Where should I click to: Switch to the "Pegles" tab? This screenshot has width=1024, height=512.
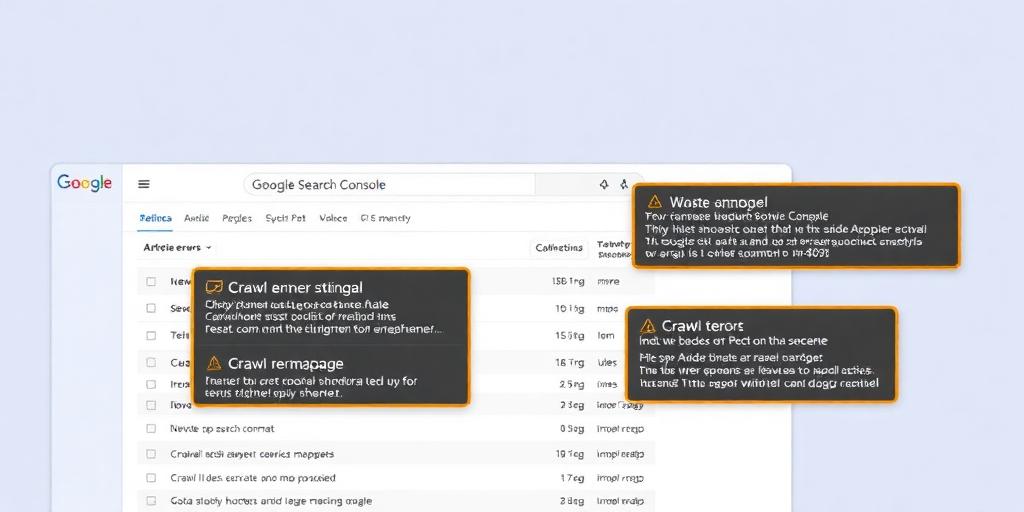click(237, 218)
